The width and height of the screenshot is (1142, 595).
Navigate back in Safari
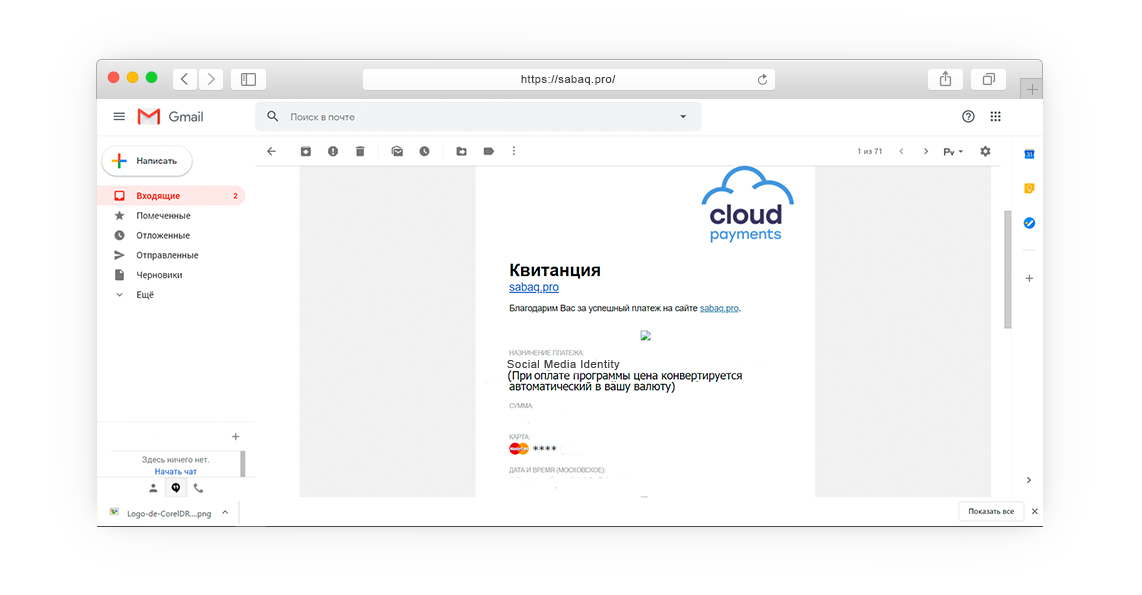coord(185,79)
